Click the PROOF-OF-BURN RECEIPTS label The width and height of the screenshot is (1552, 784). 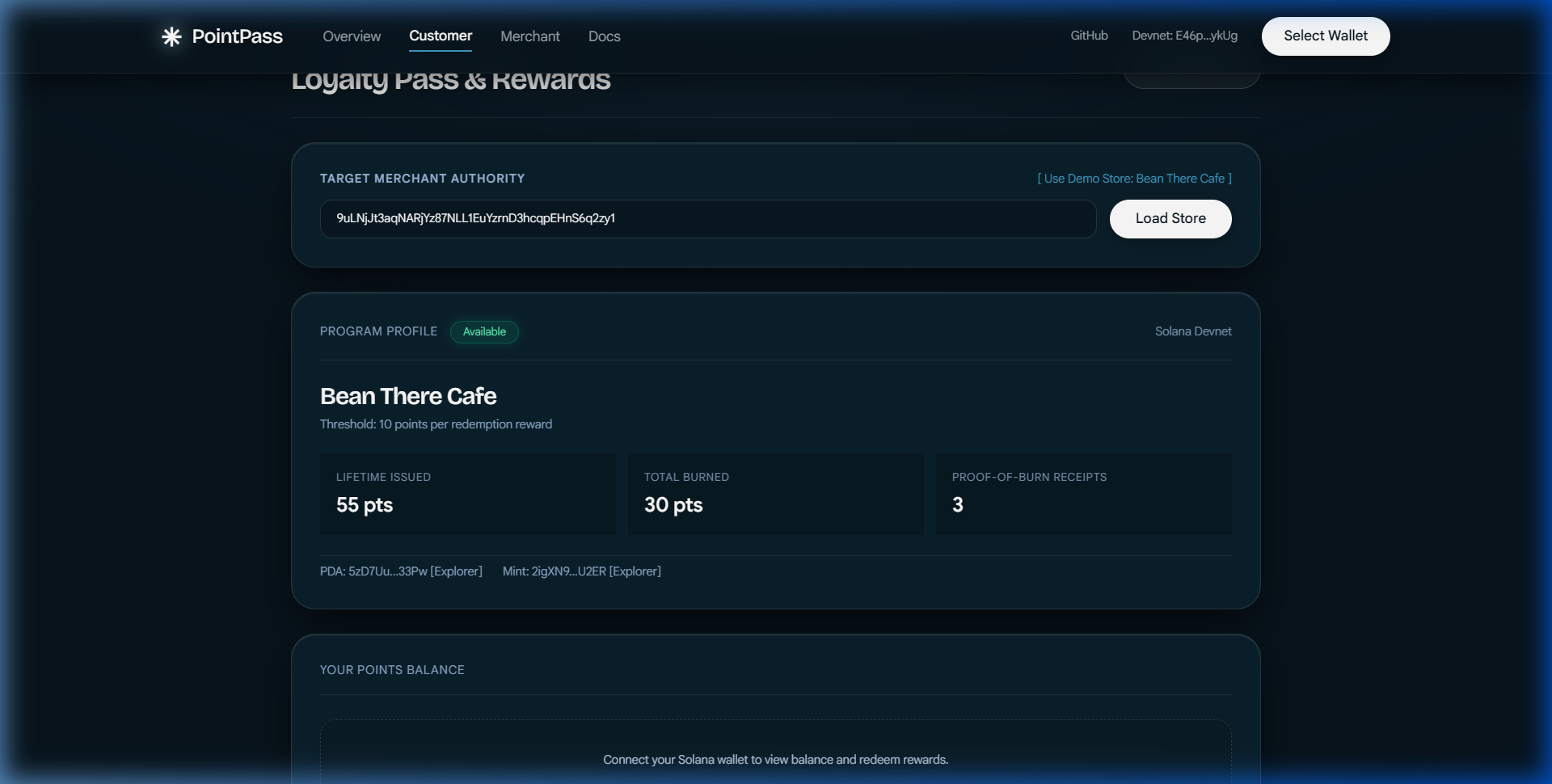click(1029, 478)
